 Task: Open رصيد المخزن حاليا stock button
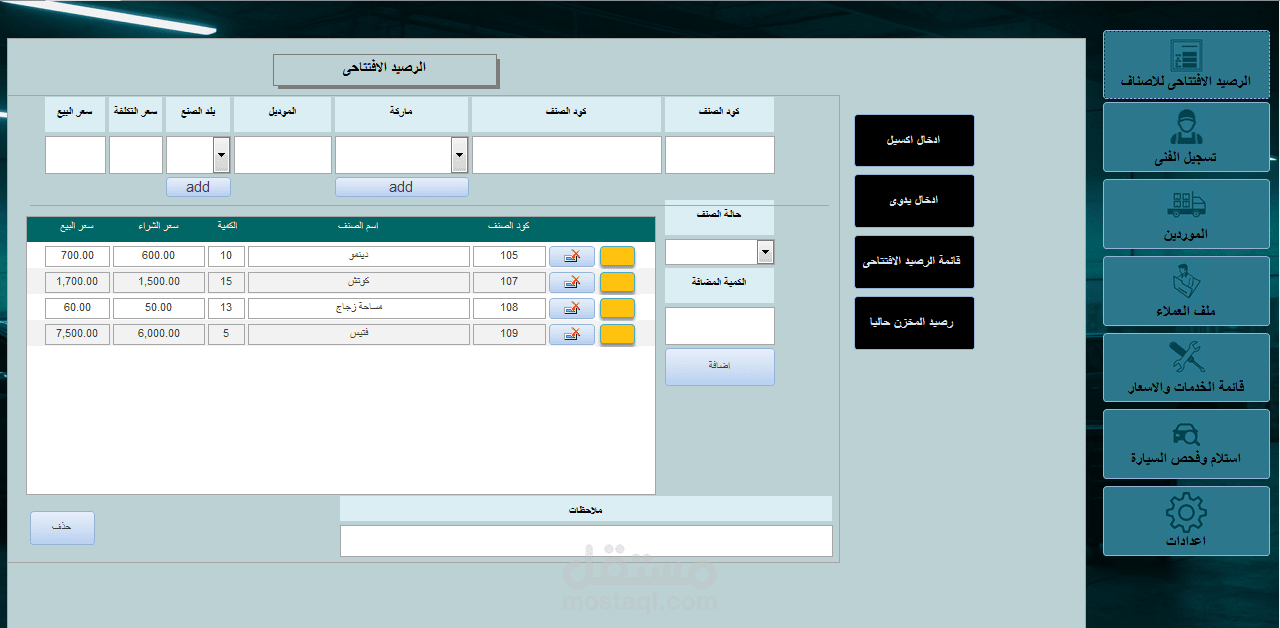click(914, 323)
